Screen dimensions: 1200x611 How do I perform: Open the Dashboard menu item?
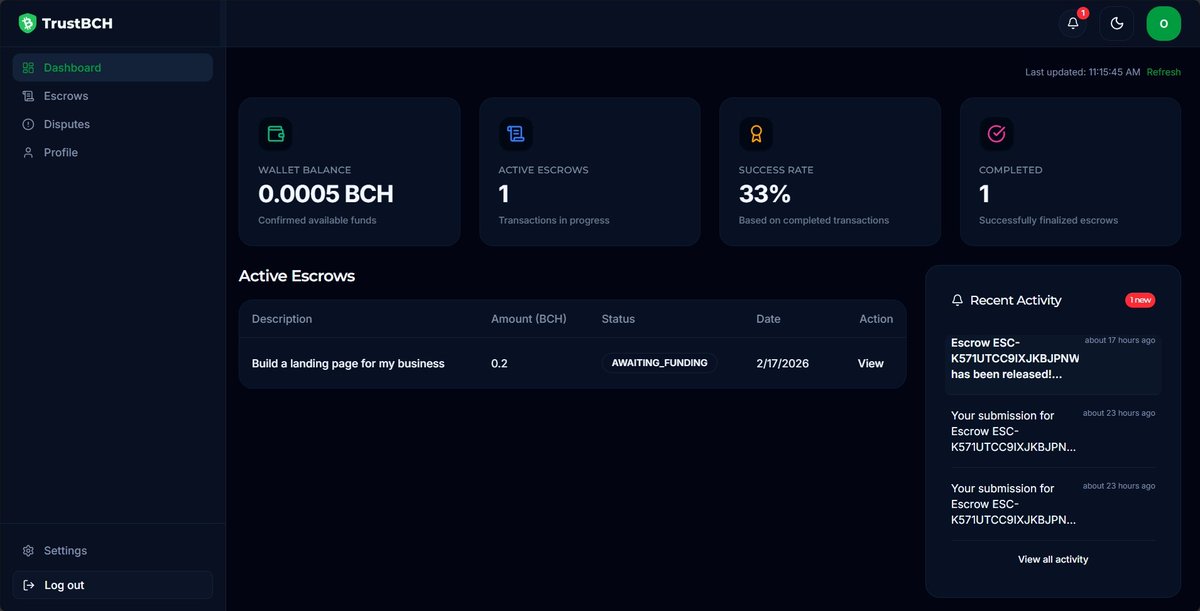[113, 68]
